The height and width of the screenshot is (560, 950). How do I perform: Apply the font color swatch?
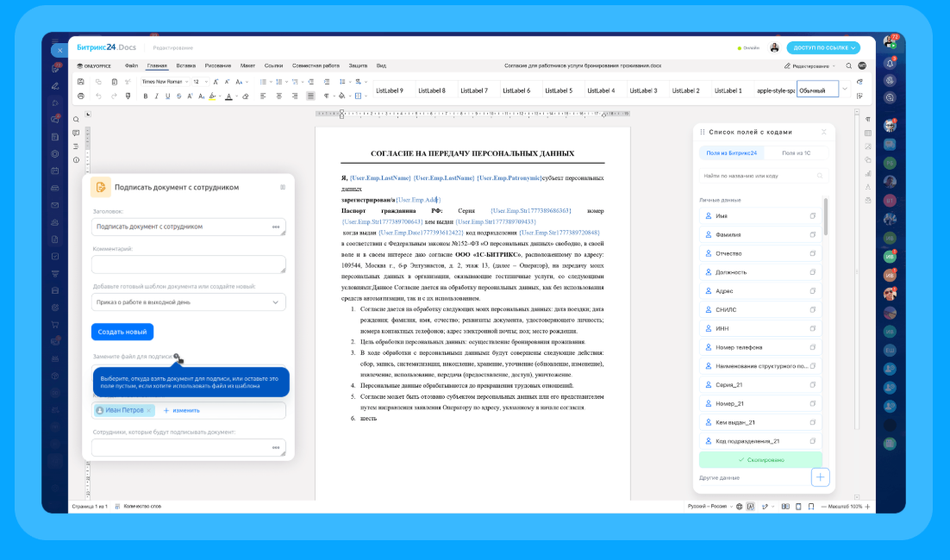click(228, 96)
